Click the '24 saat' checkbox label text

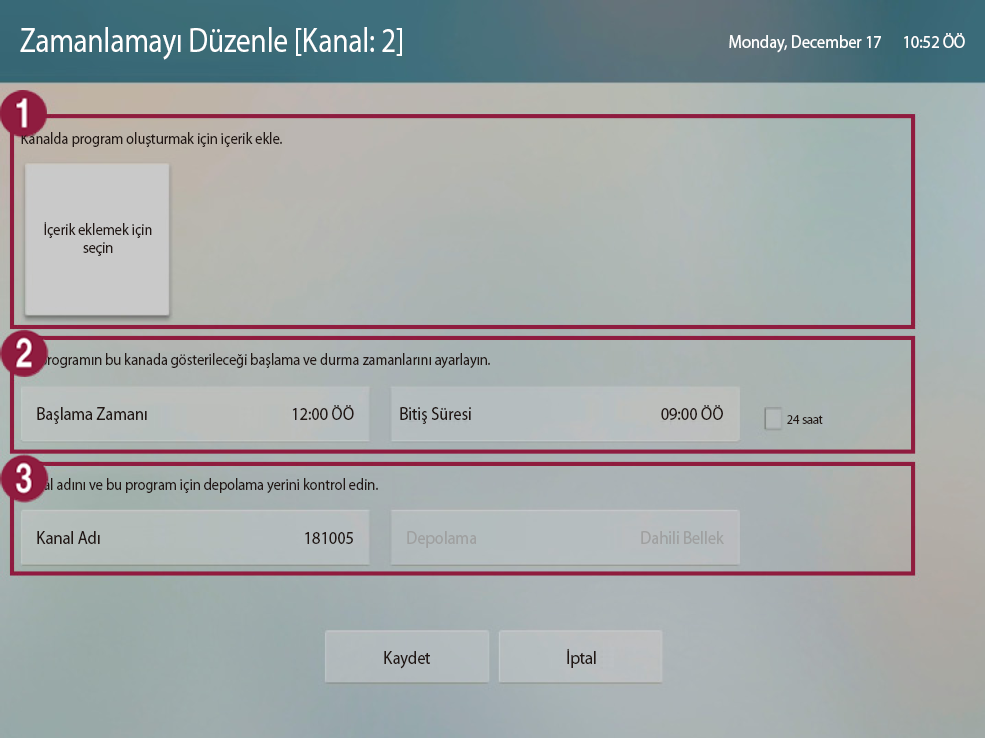[804, 420]
